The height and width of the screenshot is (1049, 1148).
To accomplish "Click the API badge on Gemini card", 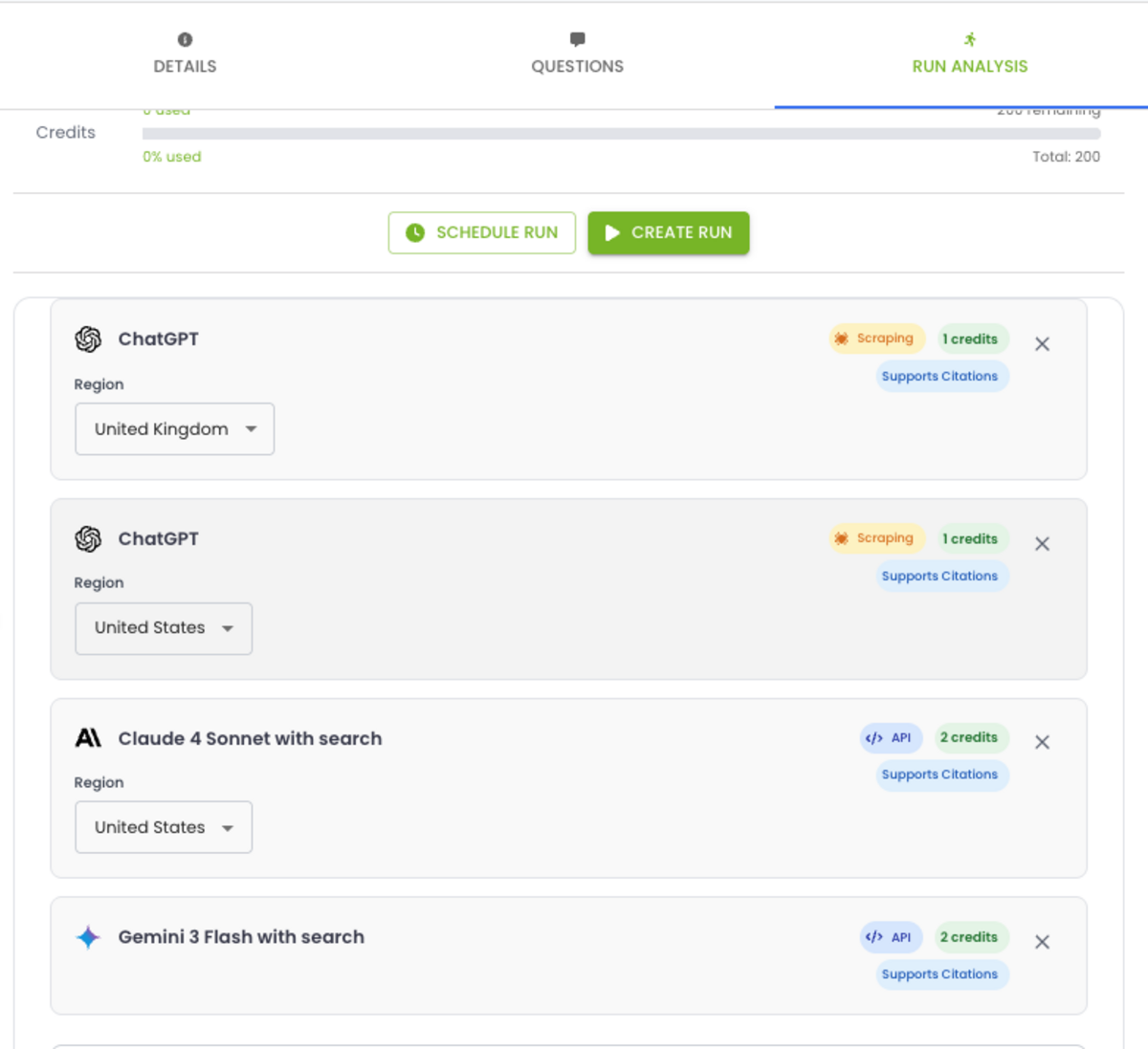I will [891, 937].
